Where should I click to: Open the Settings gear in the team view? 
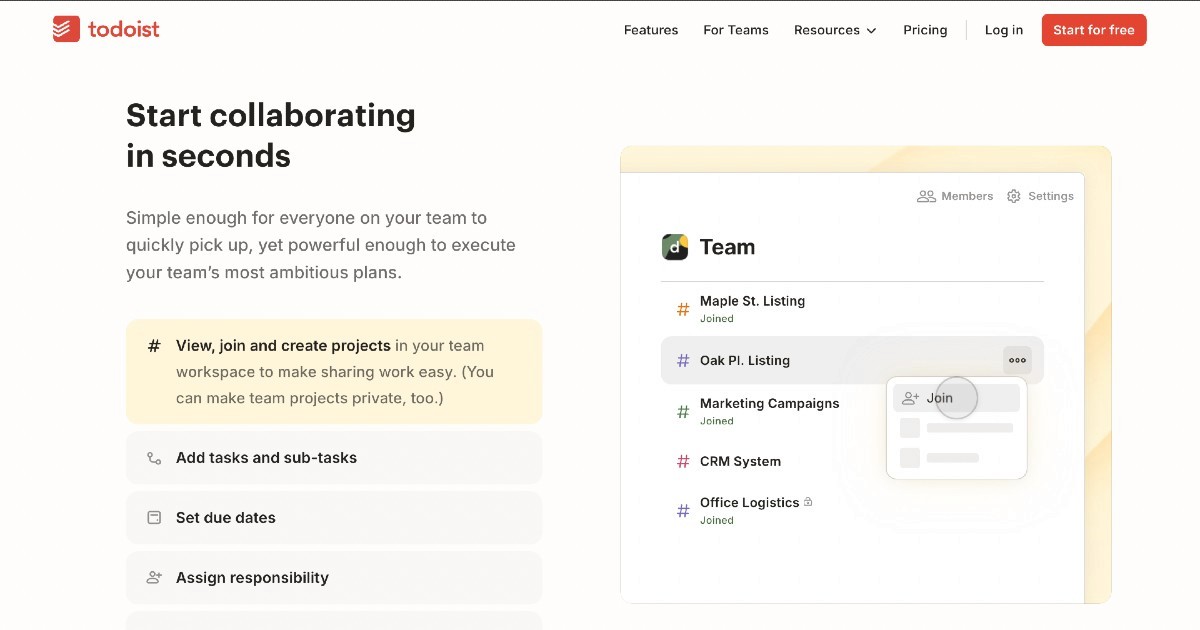click(x=1013, y=196)
